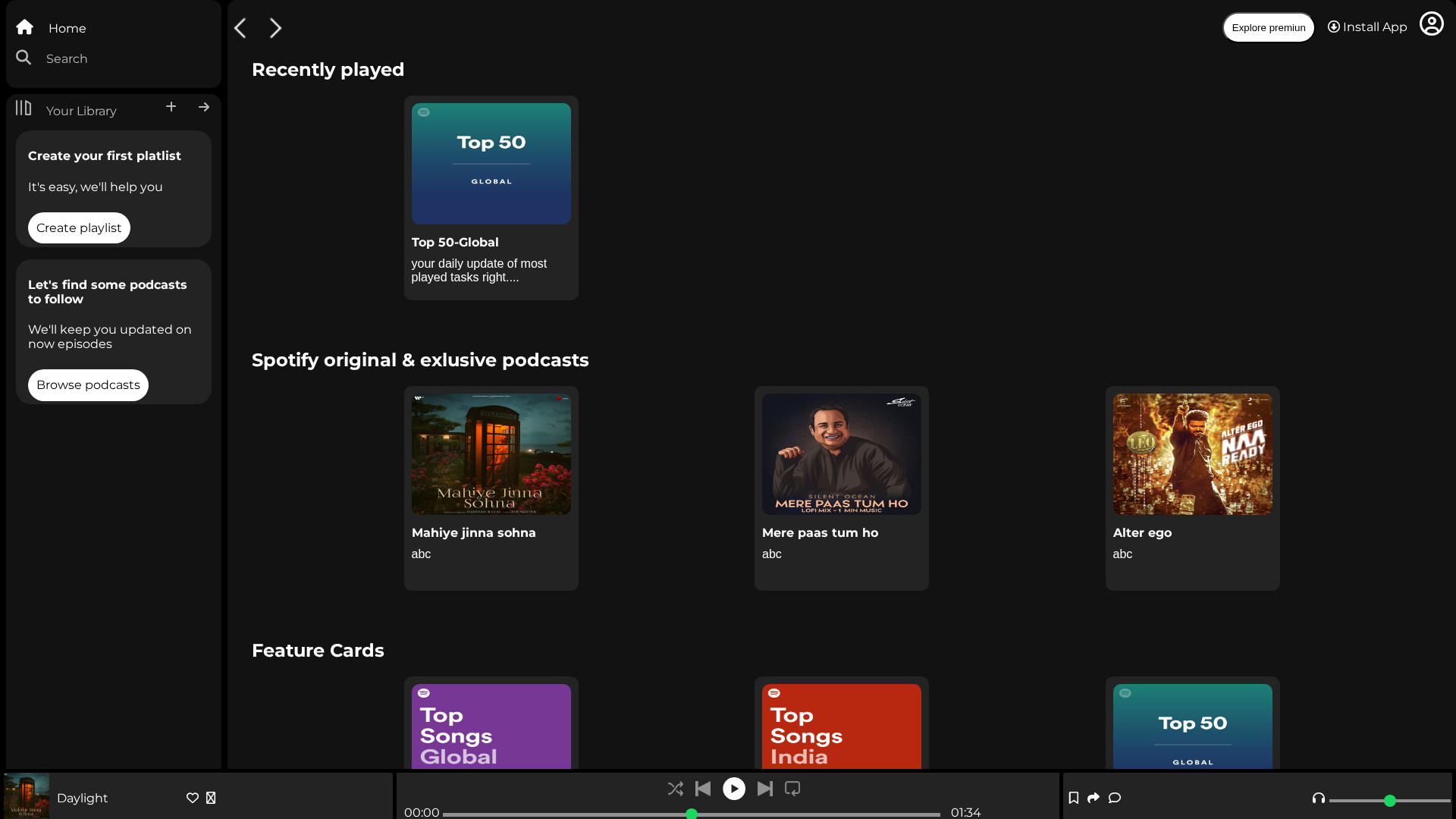Open the Top Songs India feature card
The image size is (1456, 819).
pyautogui.click(x=842, y=726)
